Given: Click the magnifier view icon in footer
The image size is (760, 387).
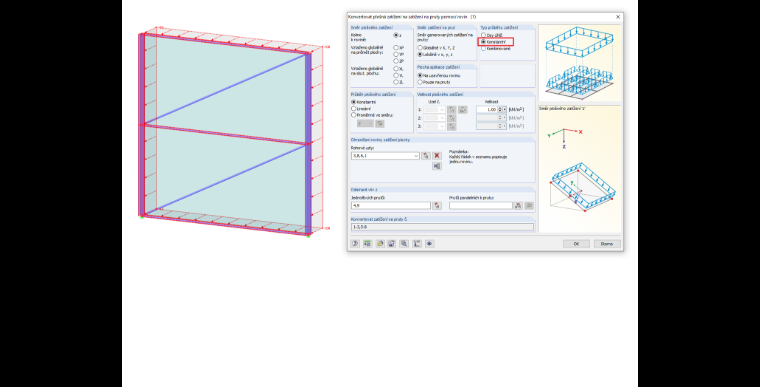Looking at the screenshot, I should [404, 243].
